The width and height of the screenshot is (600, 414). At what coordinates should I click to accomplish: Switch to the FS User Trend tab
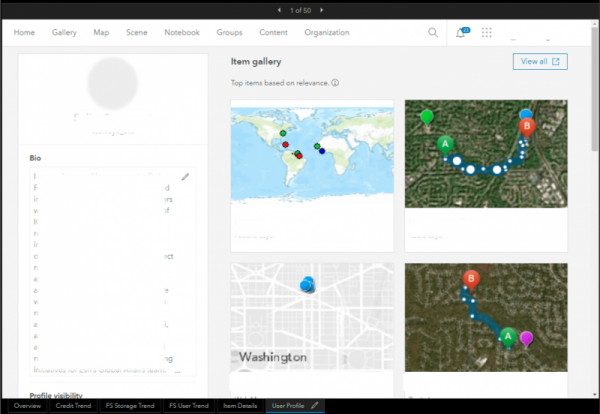189,406
